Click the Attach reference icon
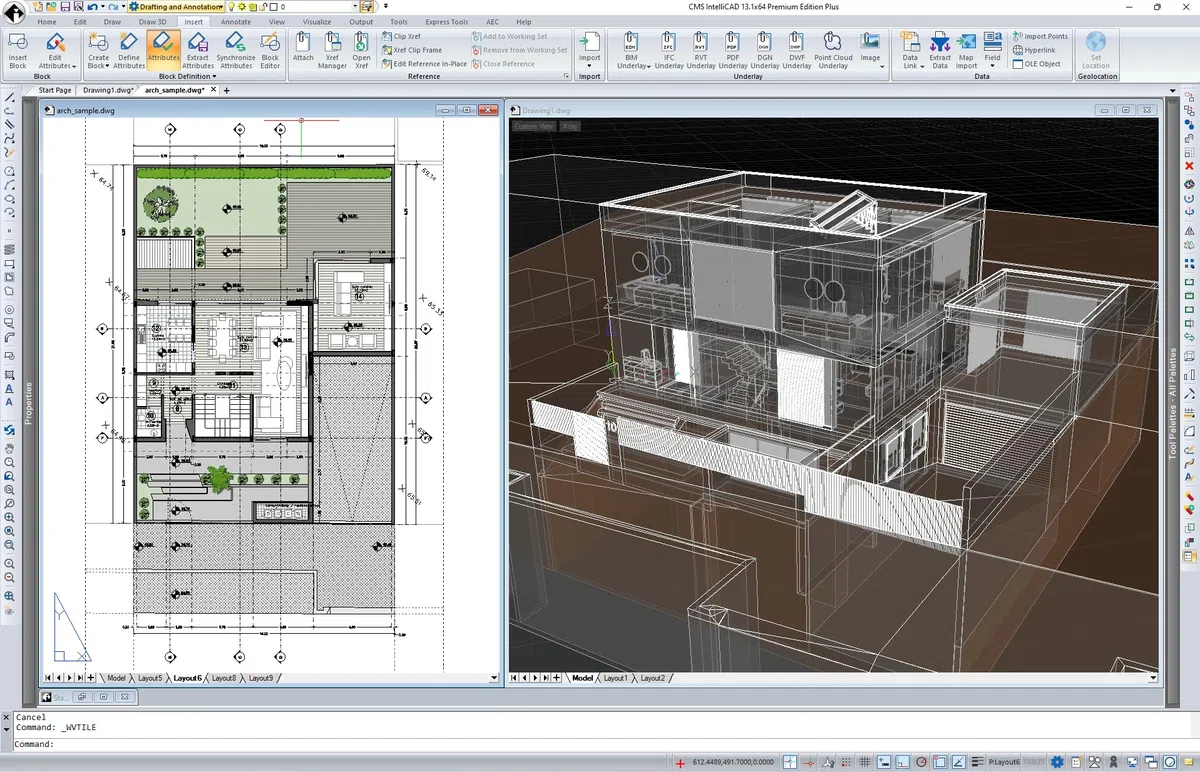The height and width of the screenshot is (772, 1200). tap(303, 42)
